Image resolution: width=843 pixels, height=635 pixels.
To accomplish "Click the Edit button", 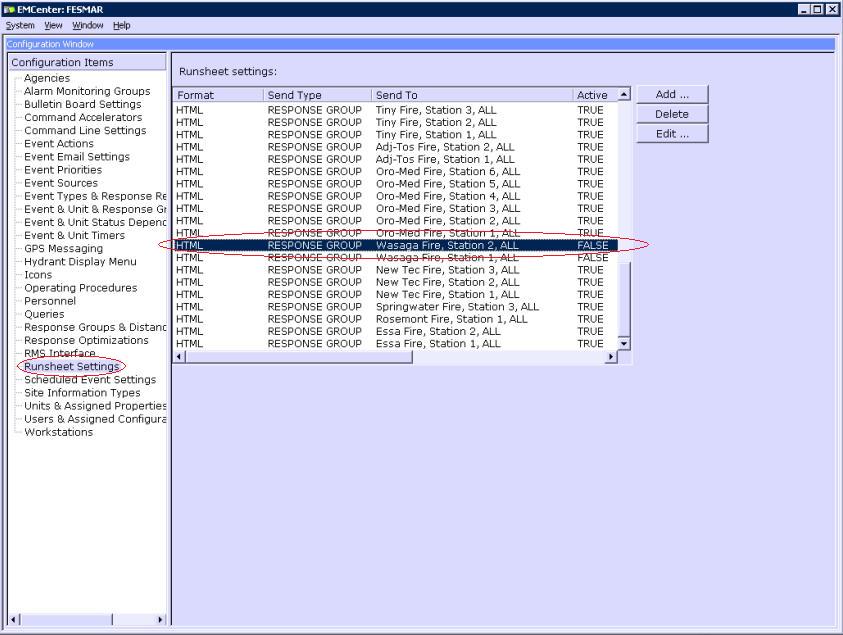I will [x=671, y=134].
